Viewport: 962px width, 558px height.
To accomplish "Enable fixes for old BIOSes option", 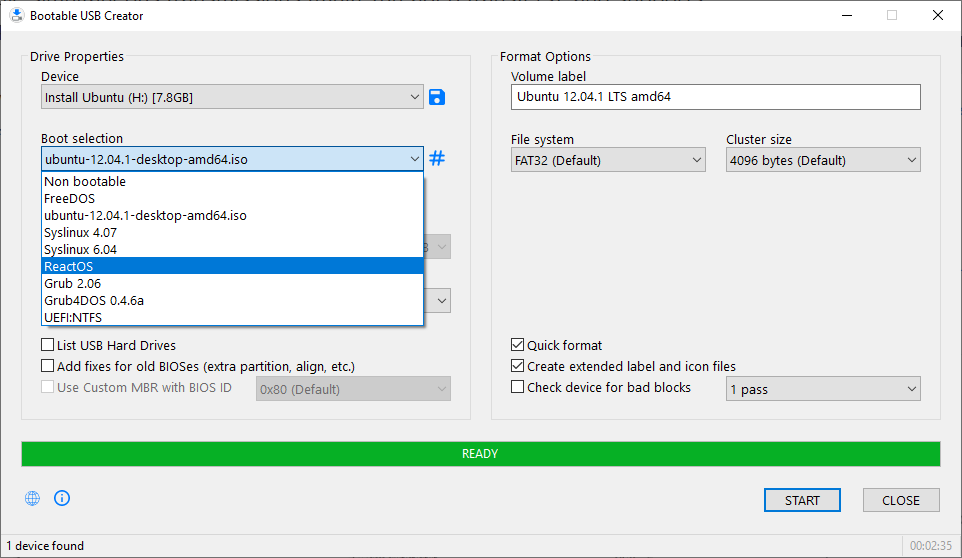I will pos(48,366).
